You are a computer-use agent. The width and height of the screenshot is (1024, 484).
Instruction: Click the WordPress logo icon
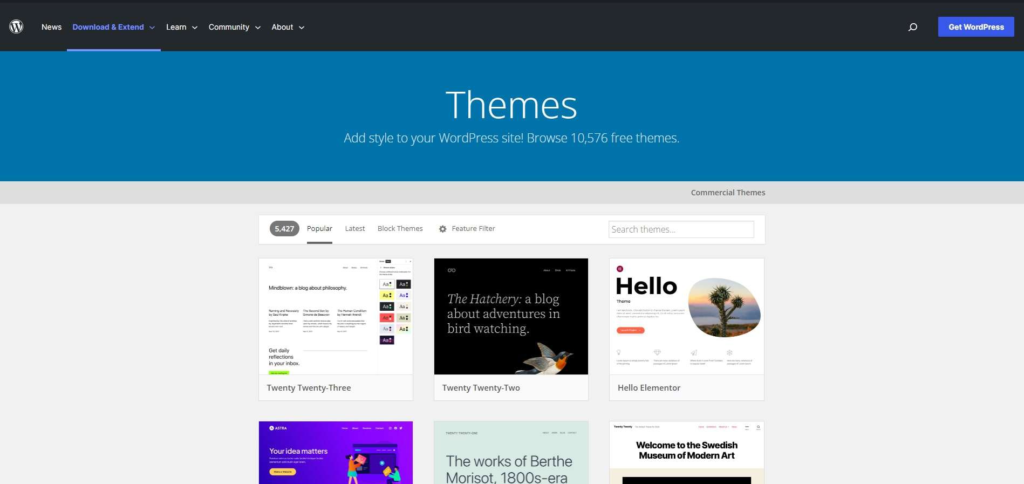point(16,27)
